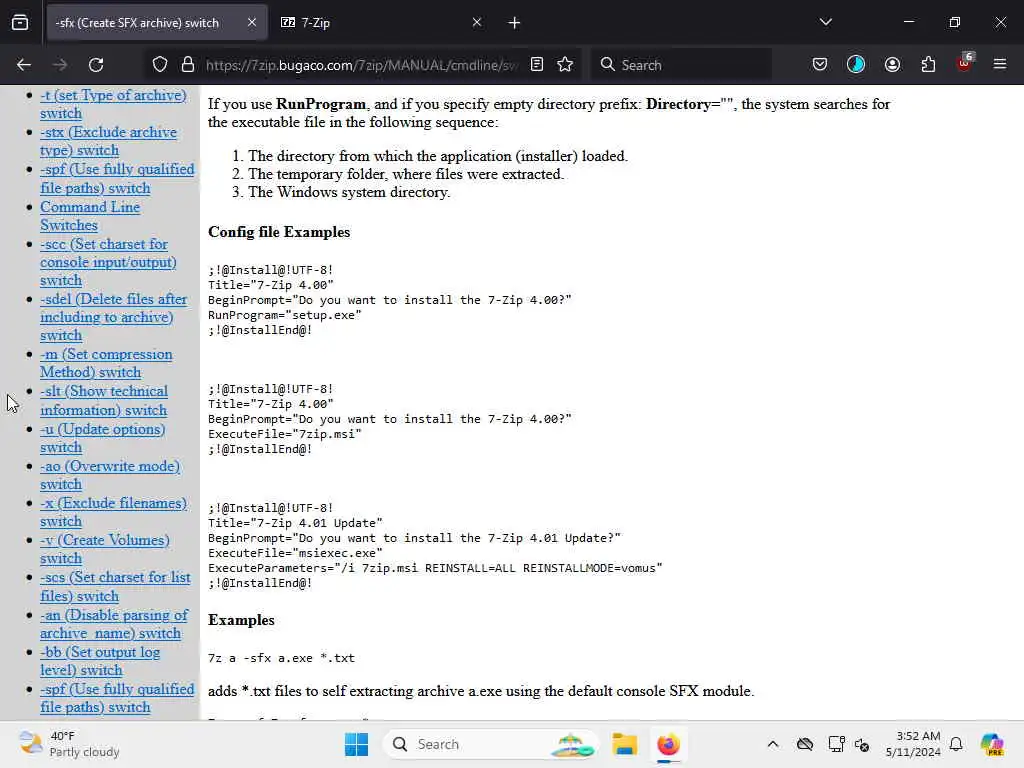Close the -sfx switch tab
This screenshot has height=768, width=1024.
click(x=252, y=23)
